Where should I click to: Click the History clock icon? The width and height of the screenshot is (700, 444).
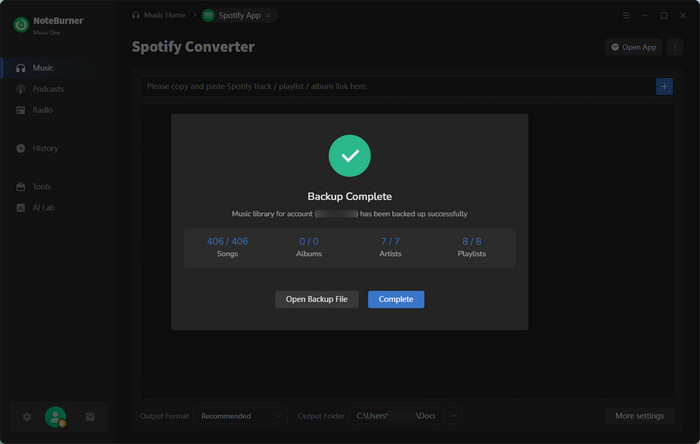[21, 148]
